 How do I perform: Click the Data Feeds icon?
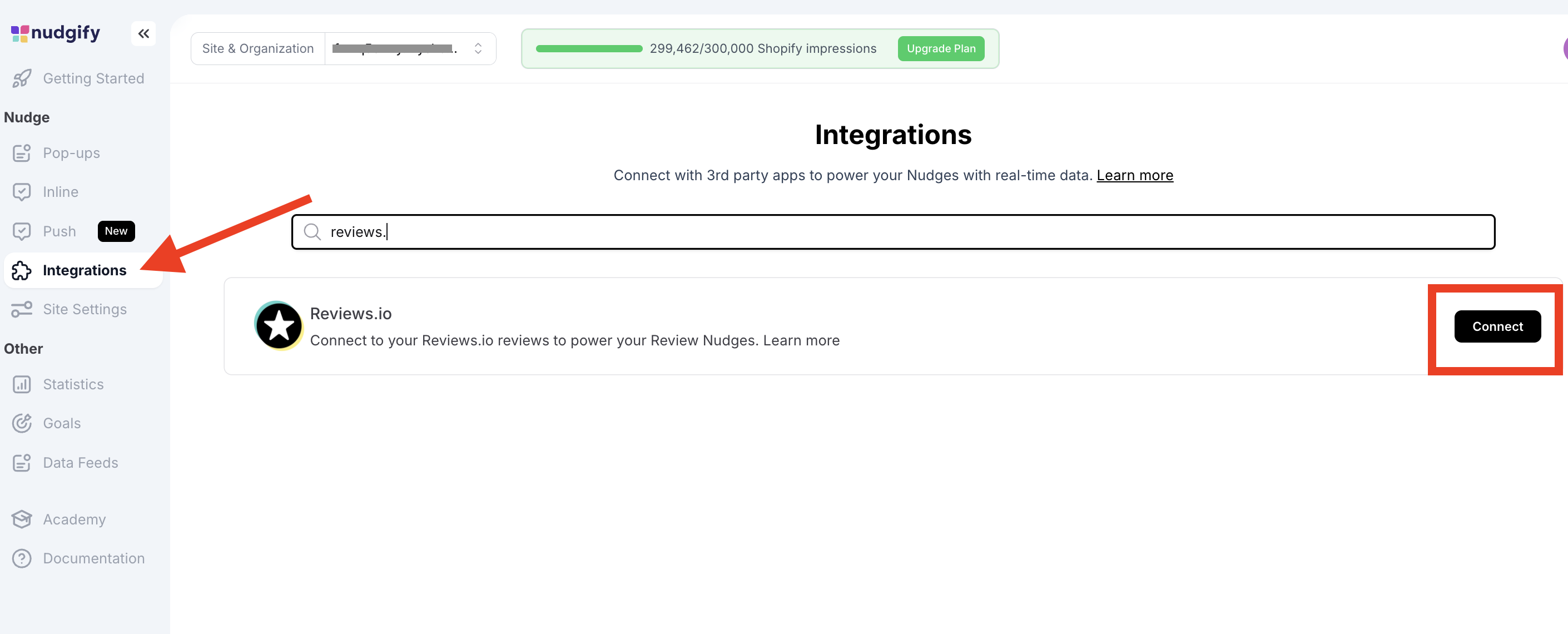click(x=22, y=463)
